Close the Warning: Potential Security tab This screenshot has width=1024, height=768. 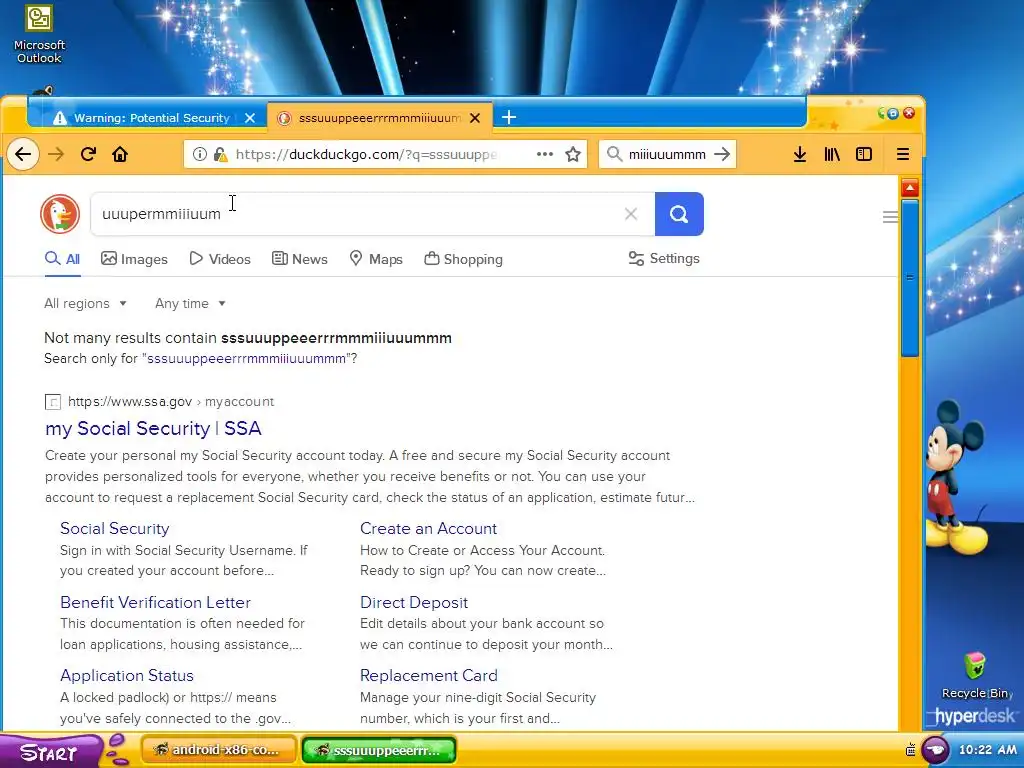[249, 118]
